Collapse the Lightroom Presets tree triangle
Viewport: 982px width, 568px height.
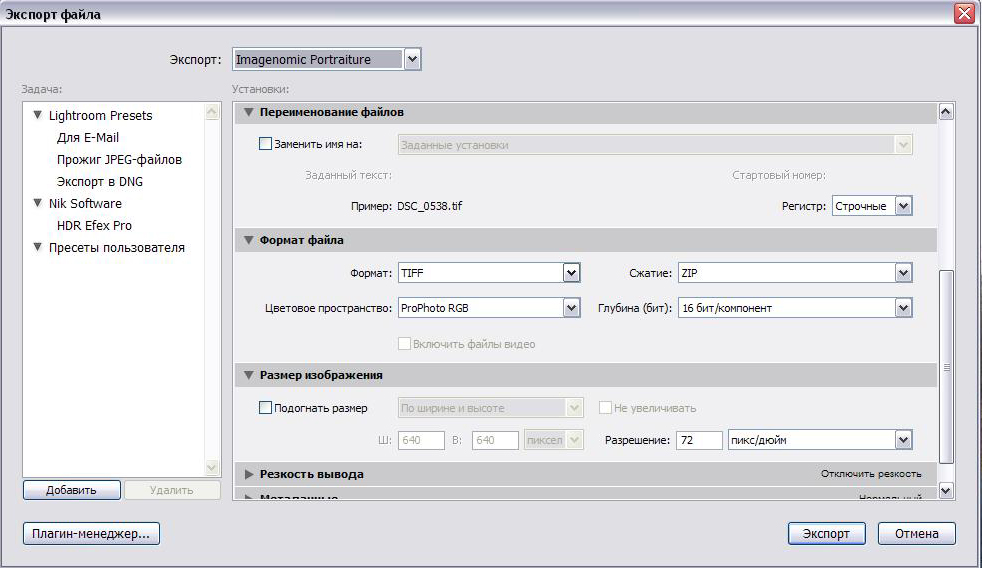click(38, 116)
